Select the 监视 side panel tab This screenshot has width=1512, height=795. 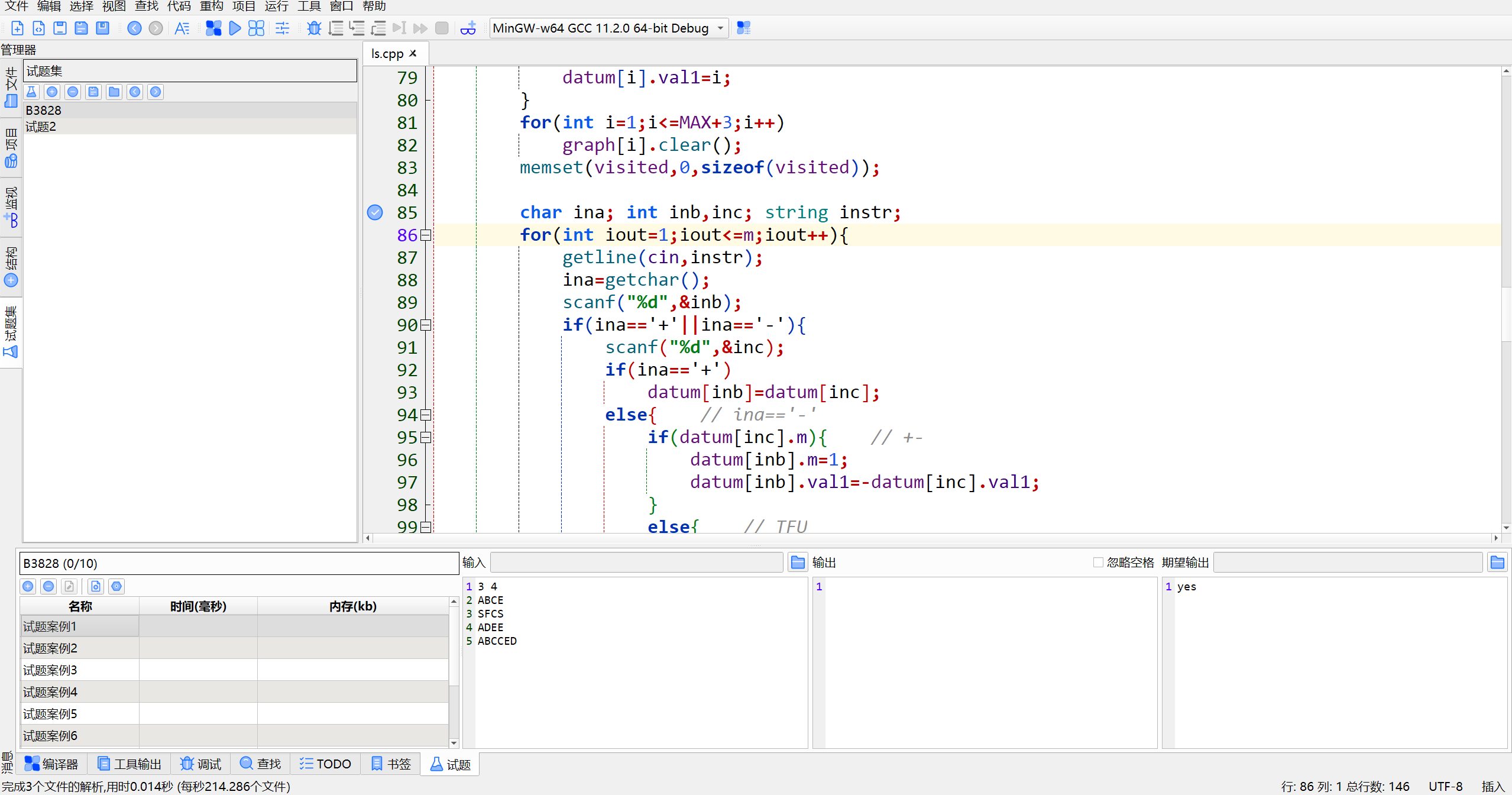[11, 207]
